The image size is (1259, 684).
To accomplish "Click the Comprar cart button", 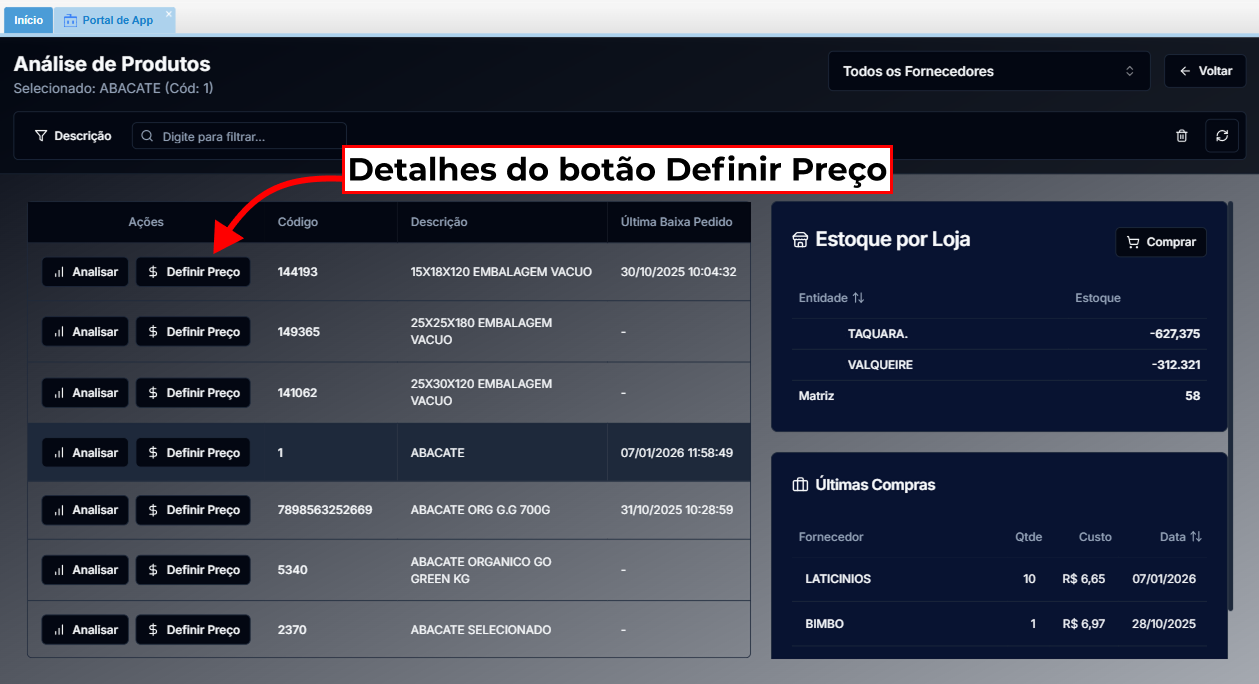I will tap(1160, 242).
